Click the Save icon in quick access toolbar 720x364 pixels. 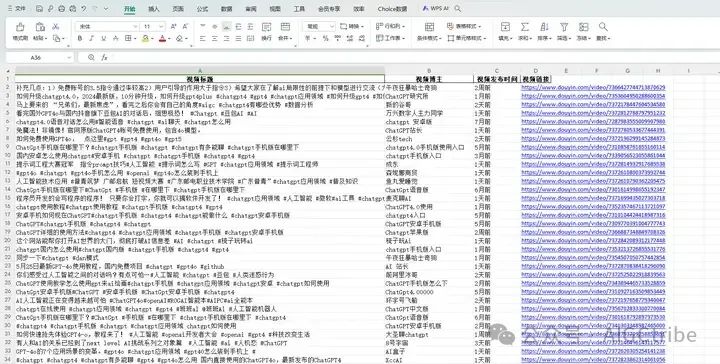coord(39,9)
